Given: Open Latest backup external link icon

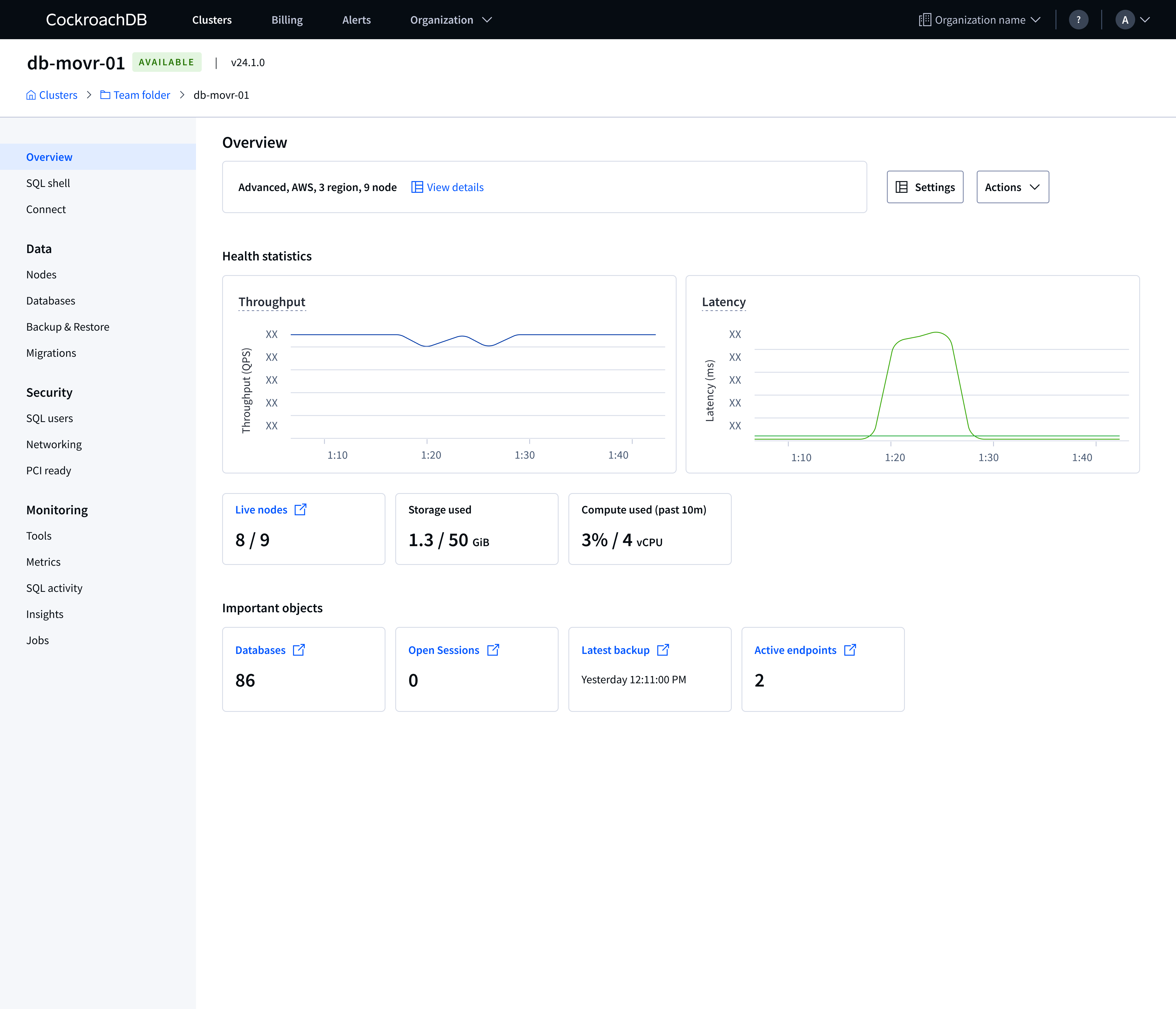Looking at the screenshot, I should (663, 650).
